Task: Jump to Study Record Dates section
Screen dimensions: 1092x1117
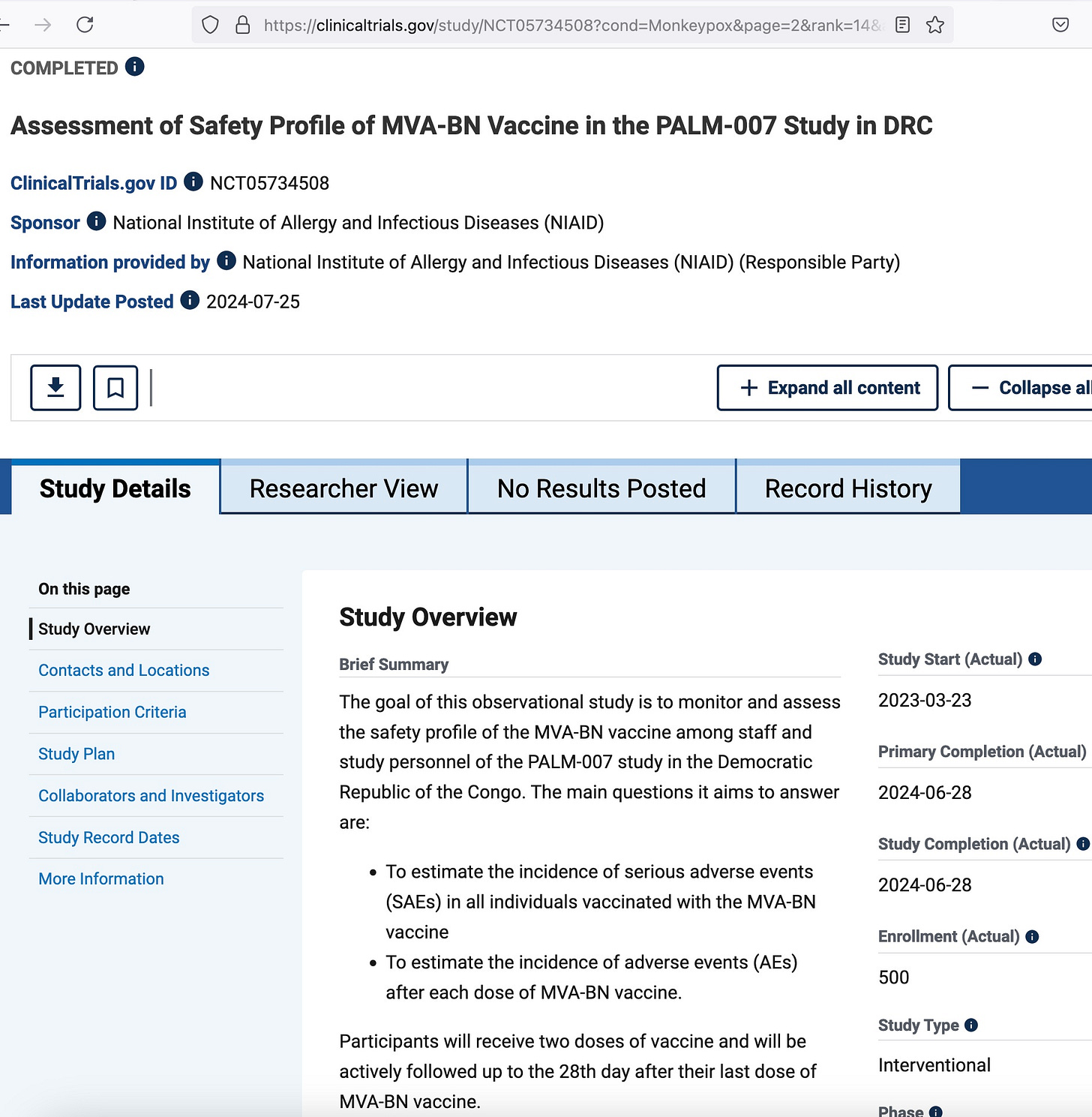Action: point(109,837)
